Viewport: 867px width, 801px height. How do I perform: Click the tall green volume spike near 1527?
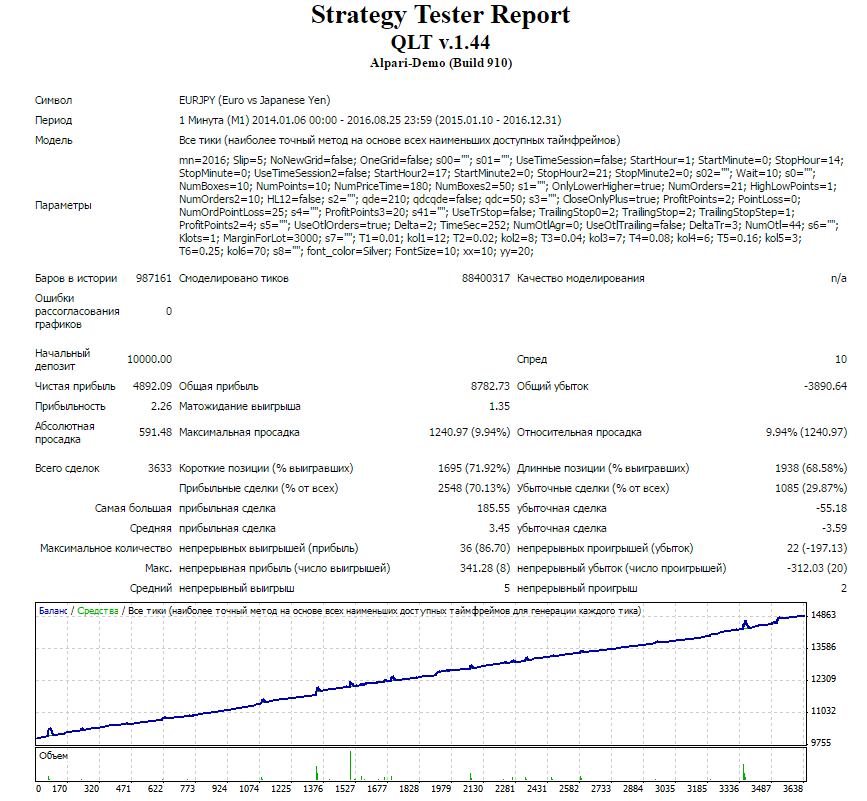click(x=350, y=766)
